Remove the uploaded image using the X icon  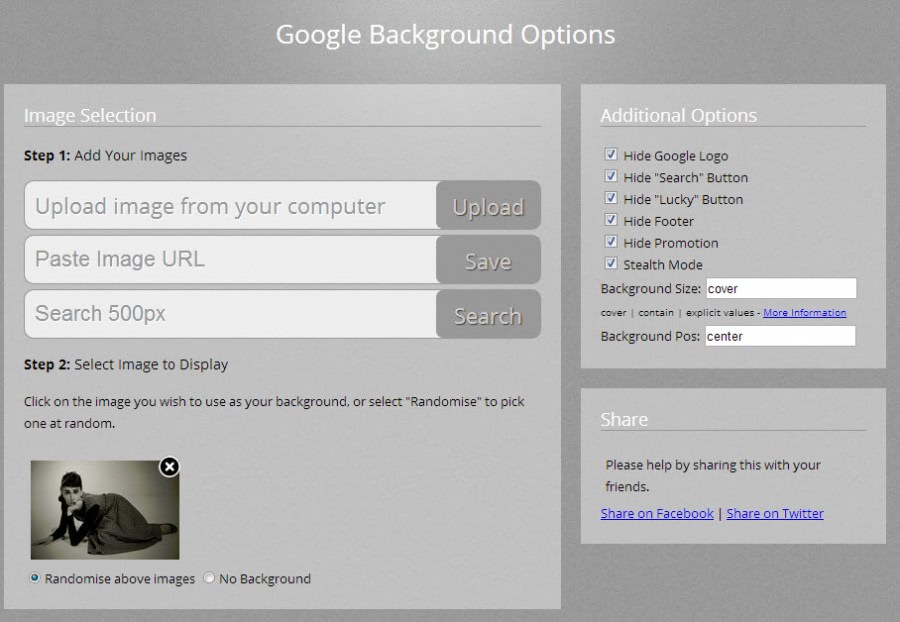point(170,466)
